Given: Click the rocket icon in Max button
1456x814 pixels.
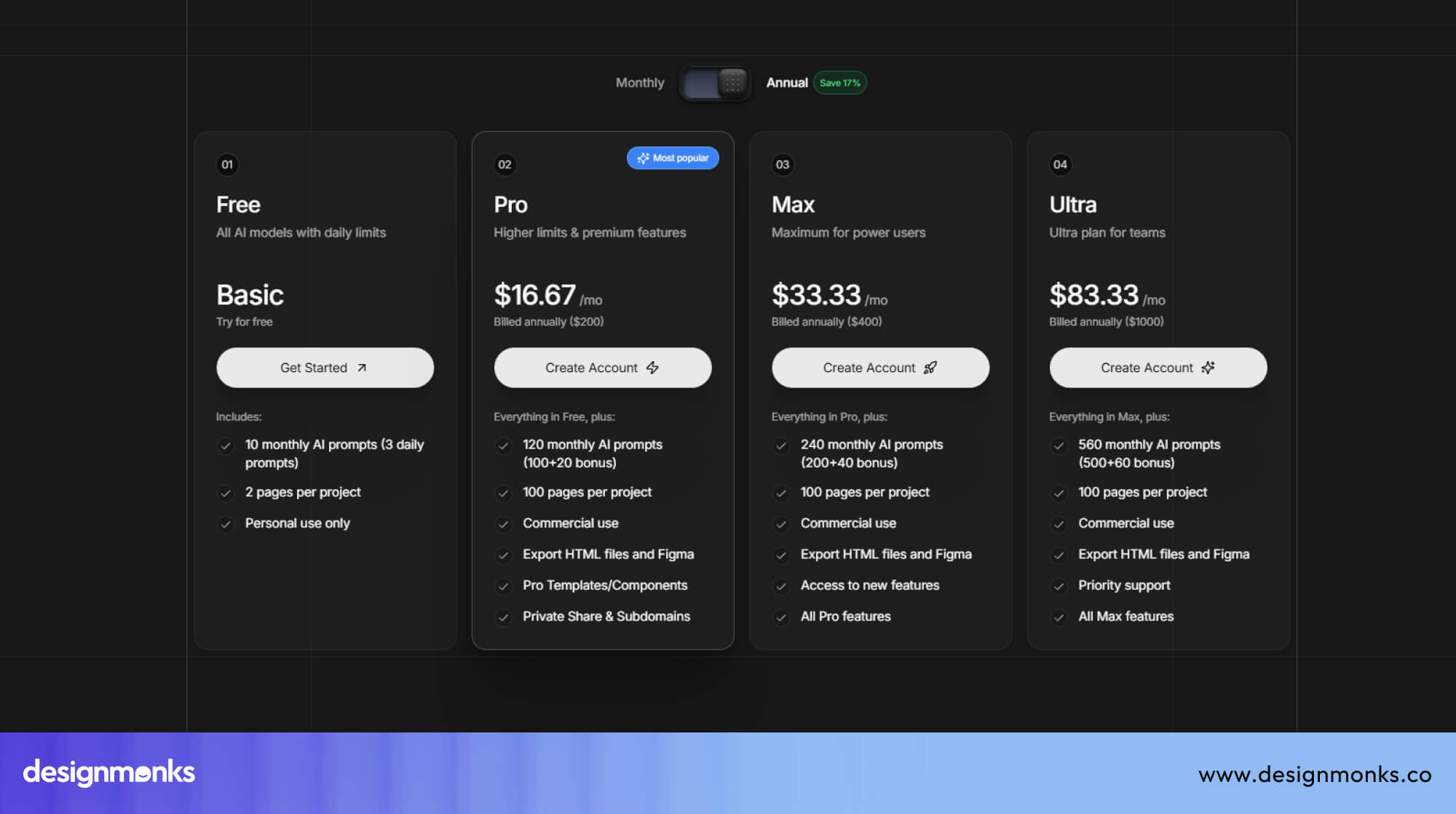Looking at the screenshot, I should (930, 368).
